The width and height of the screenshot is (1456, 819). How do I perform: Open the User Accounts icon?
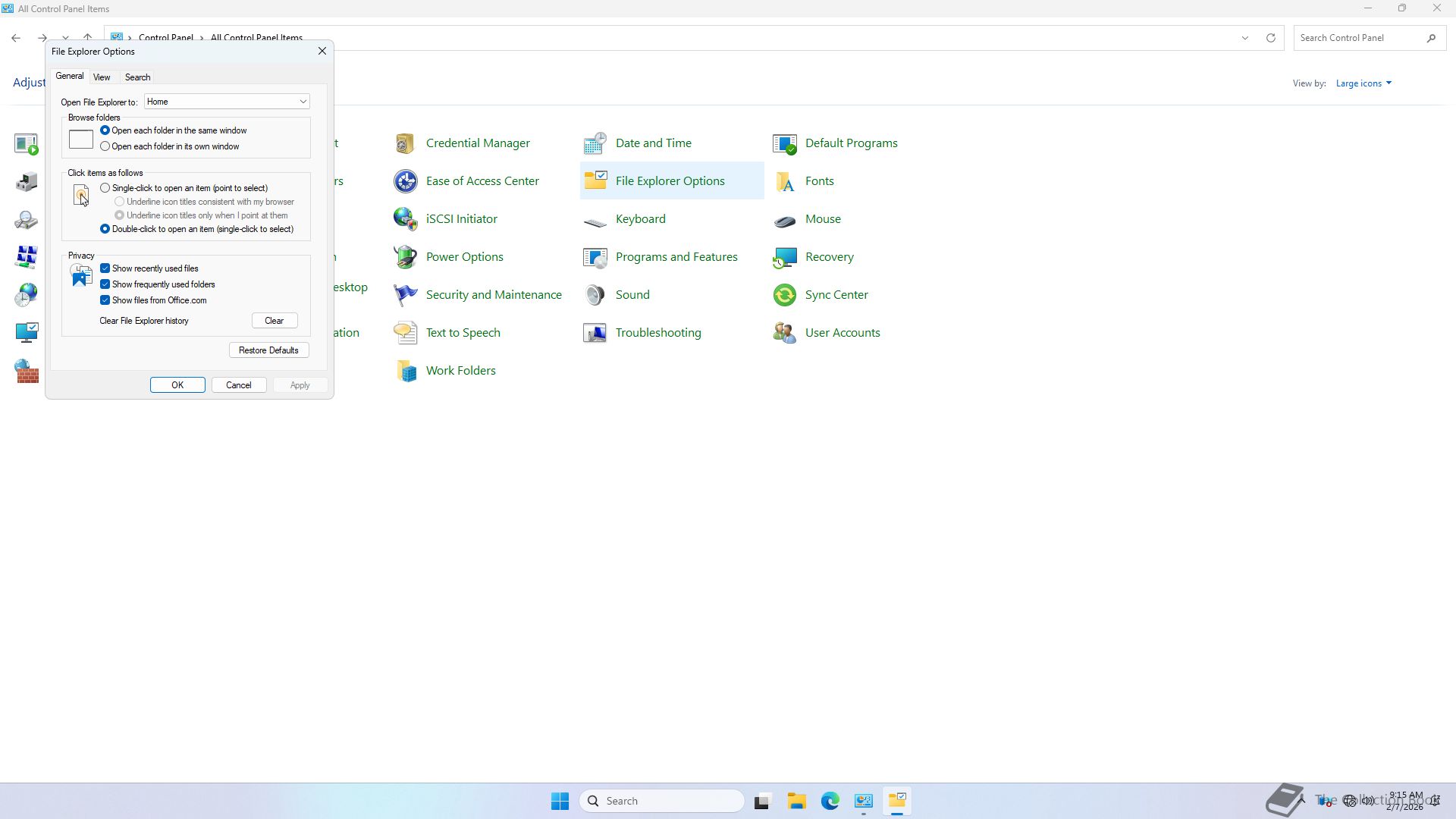click(784, 333)
